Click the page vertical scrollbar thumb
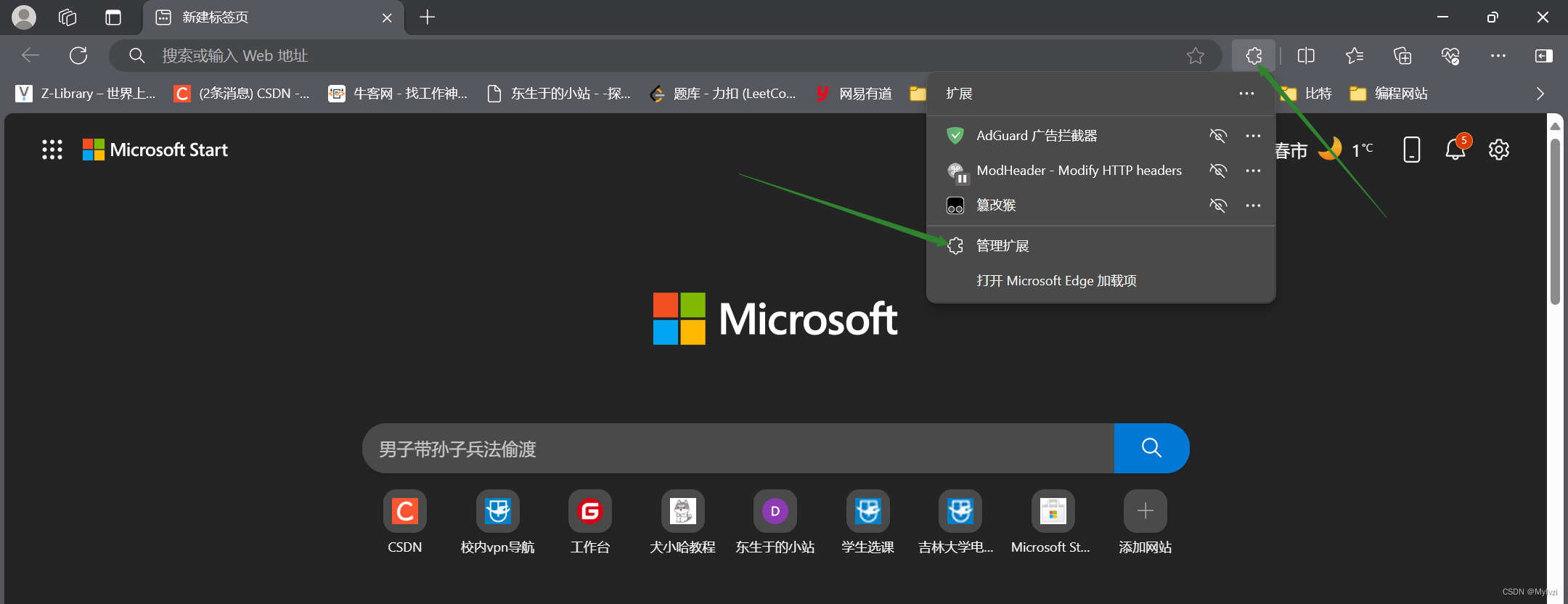 1555,221
